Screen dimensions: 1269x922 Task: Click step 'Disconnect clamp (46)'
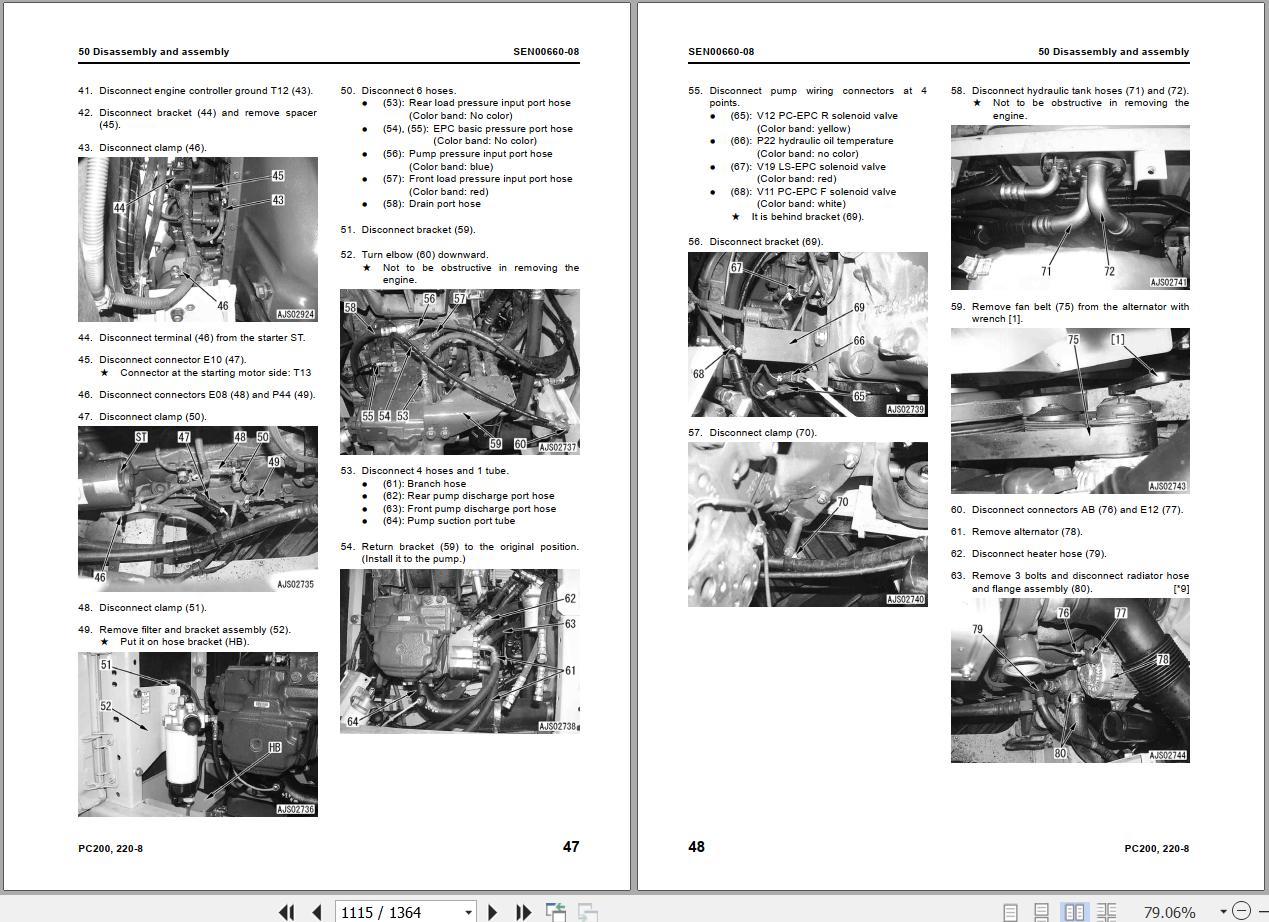pos(153,147)
